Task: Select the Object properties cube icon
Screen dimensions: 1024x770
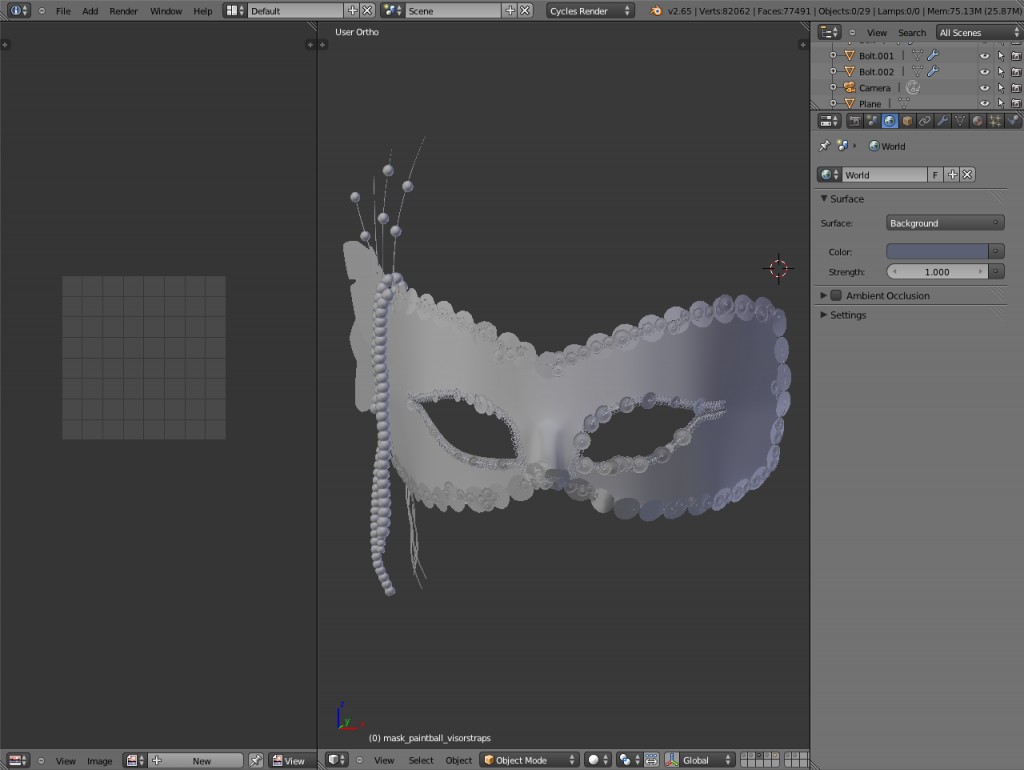Action: click(906, 121)
